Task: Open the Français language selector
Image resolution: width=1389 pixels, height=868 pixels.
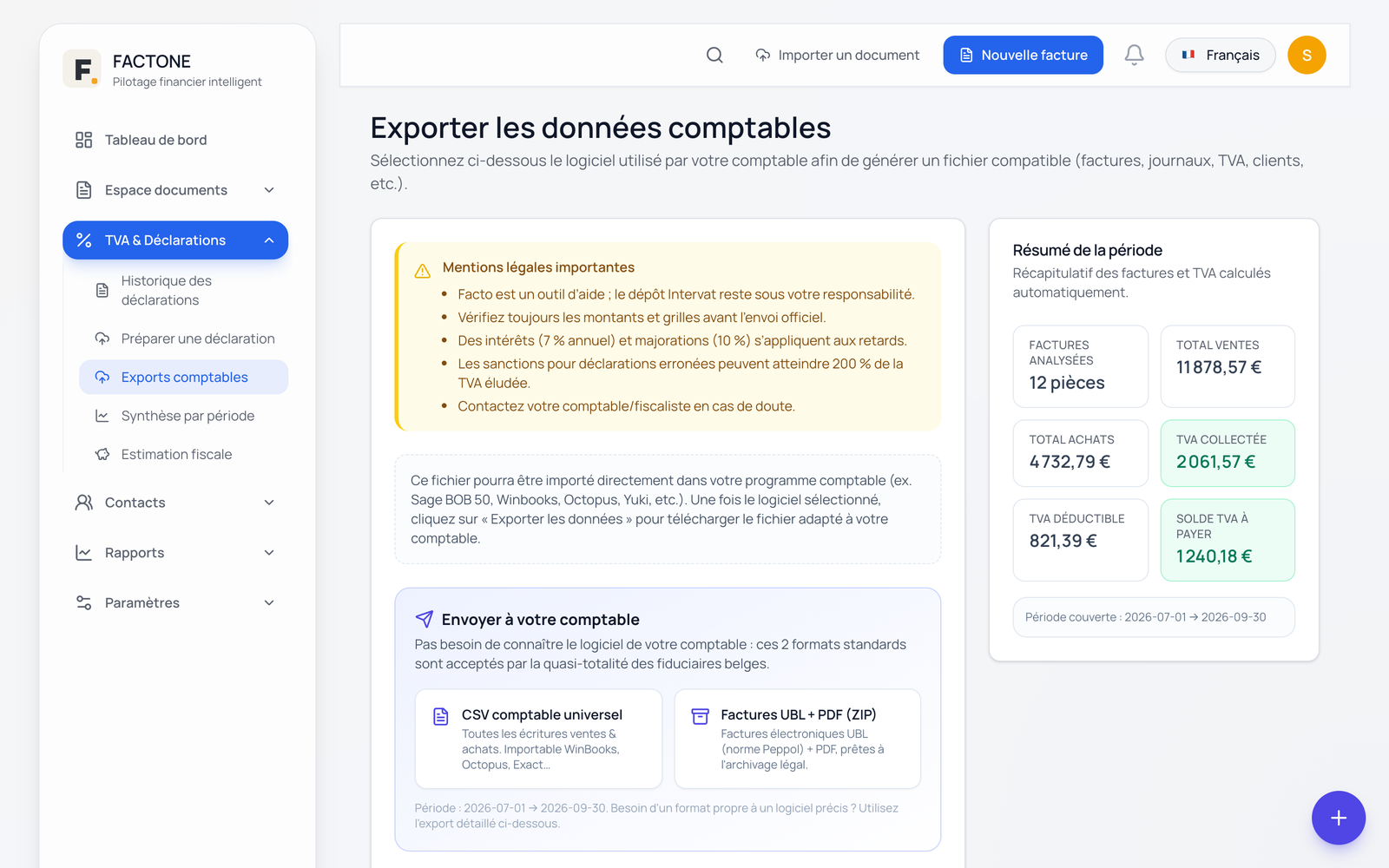Action: [1220, 55]
